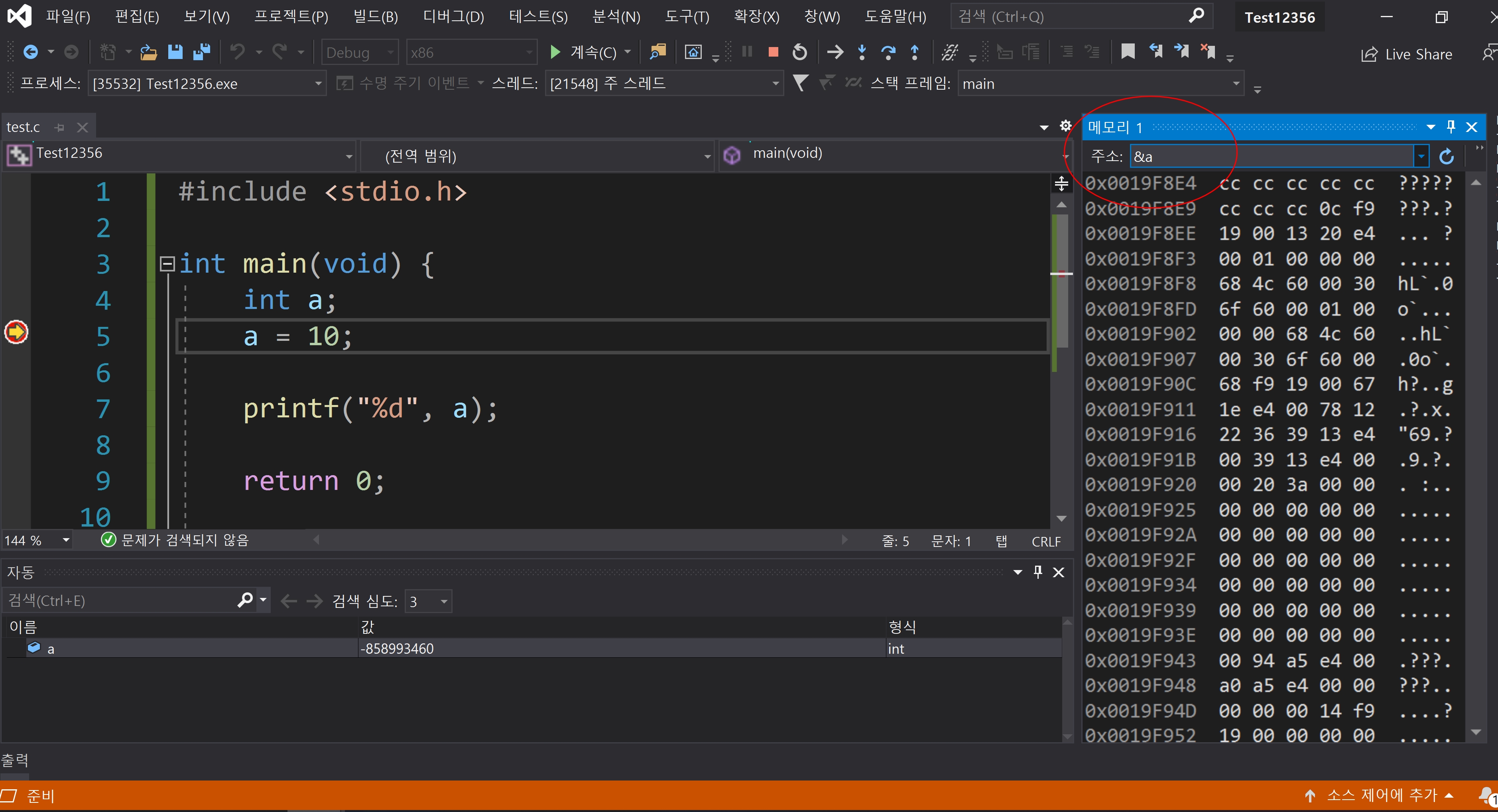This screenshot has width=1498, height=812.
Task: Stop debugging with the red square button
Action: [x=774, y=52]
